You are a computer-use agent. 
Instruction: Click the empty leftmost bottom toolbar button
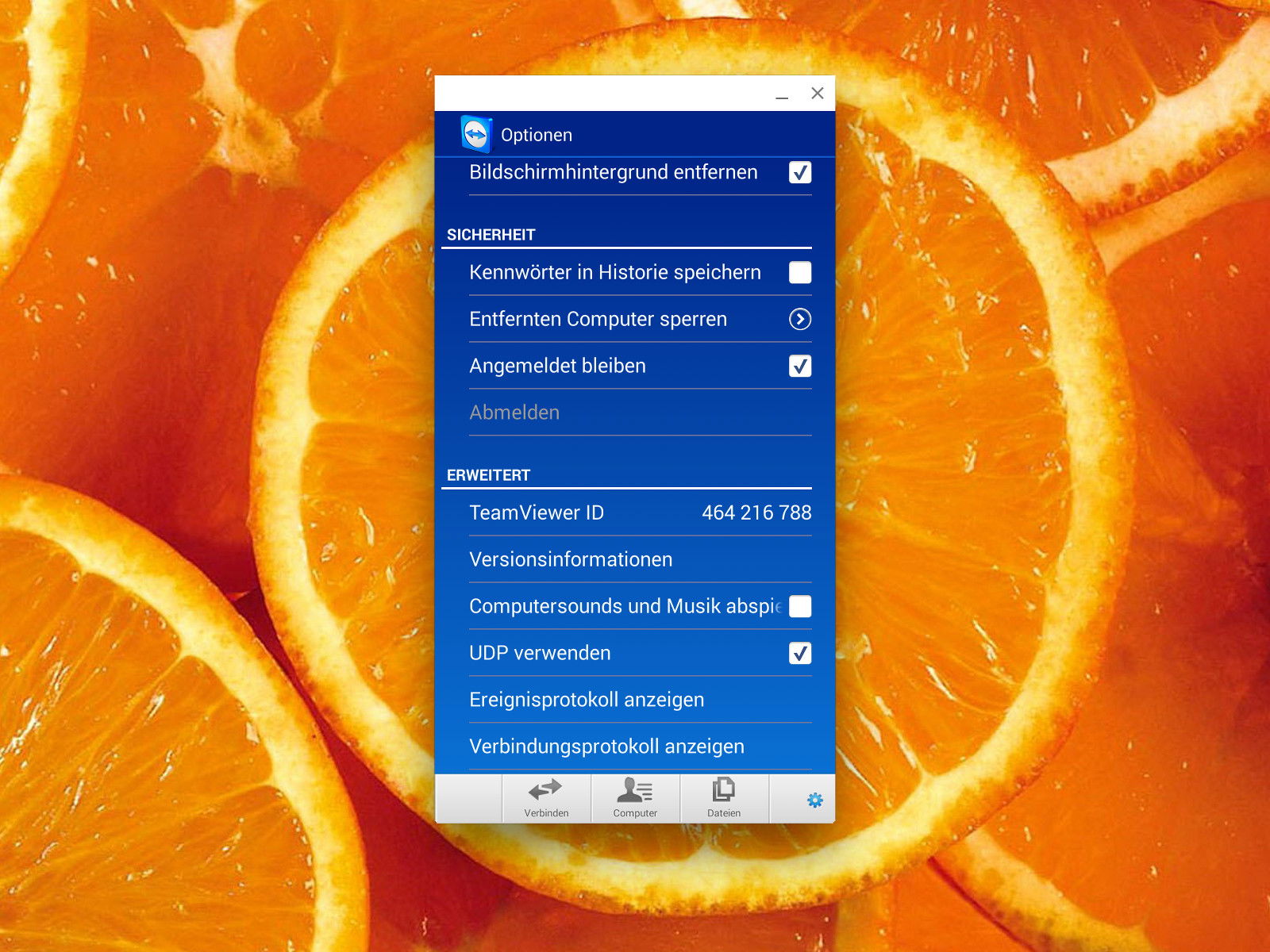click(468, 798)
